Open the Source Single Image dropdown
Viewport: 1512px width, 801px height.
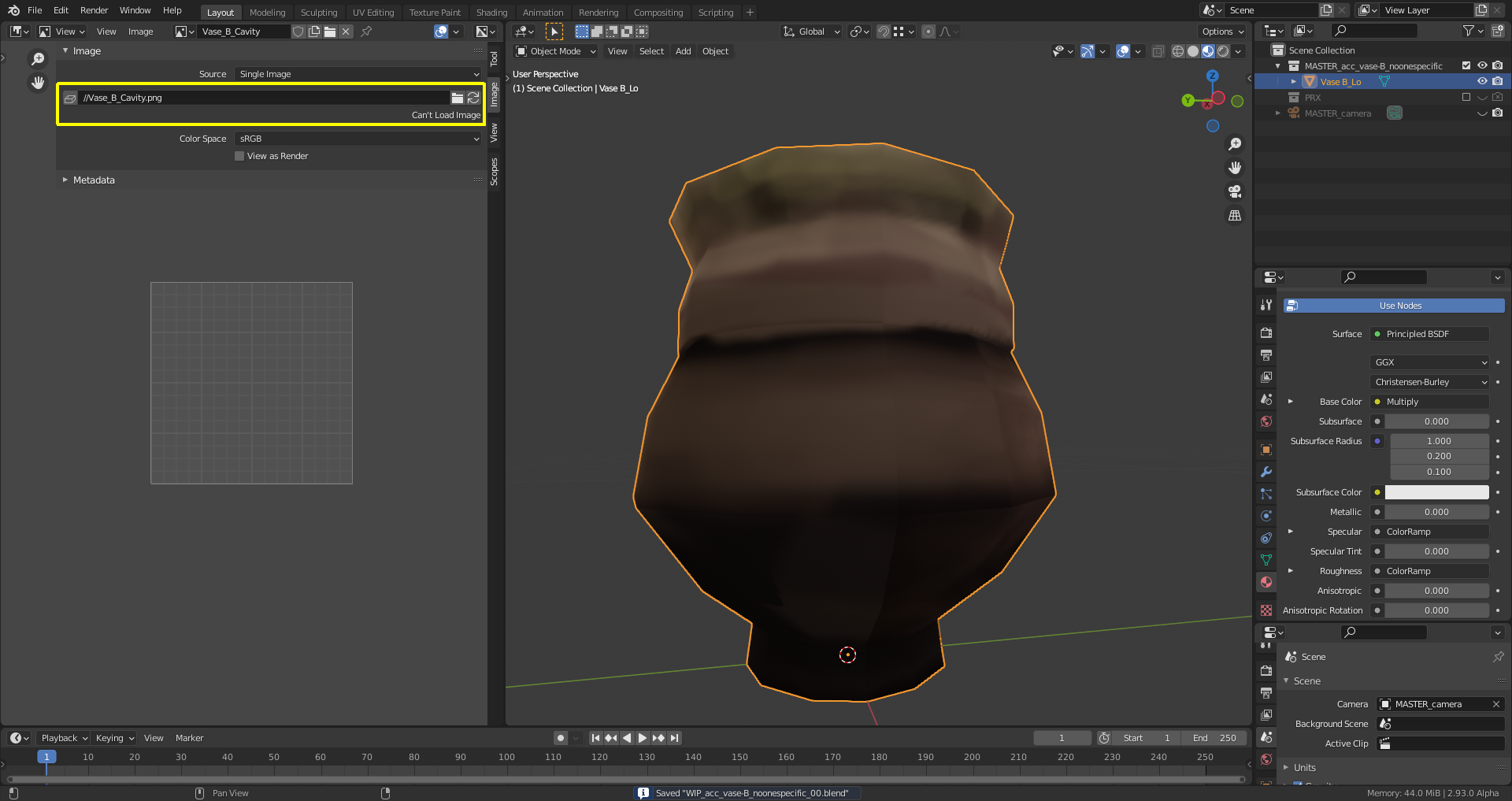coord(359,74)
